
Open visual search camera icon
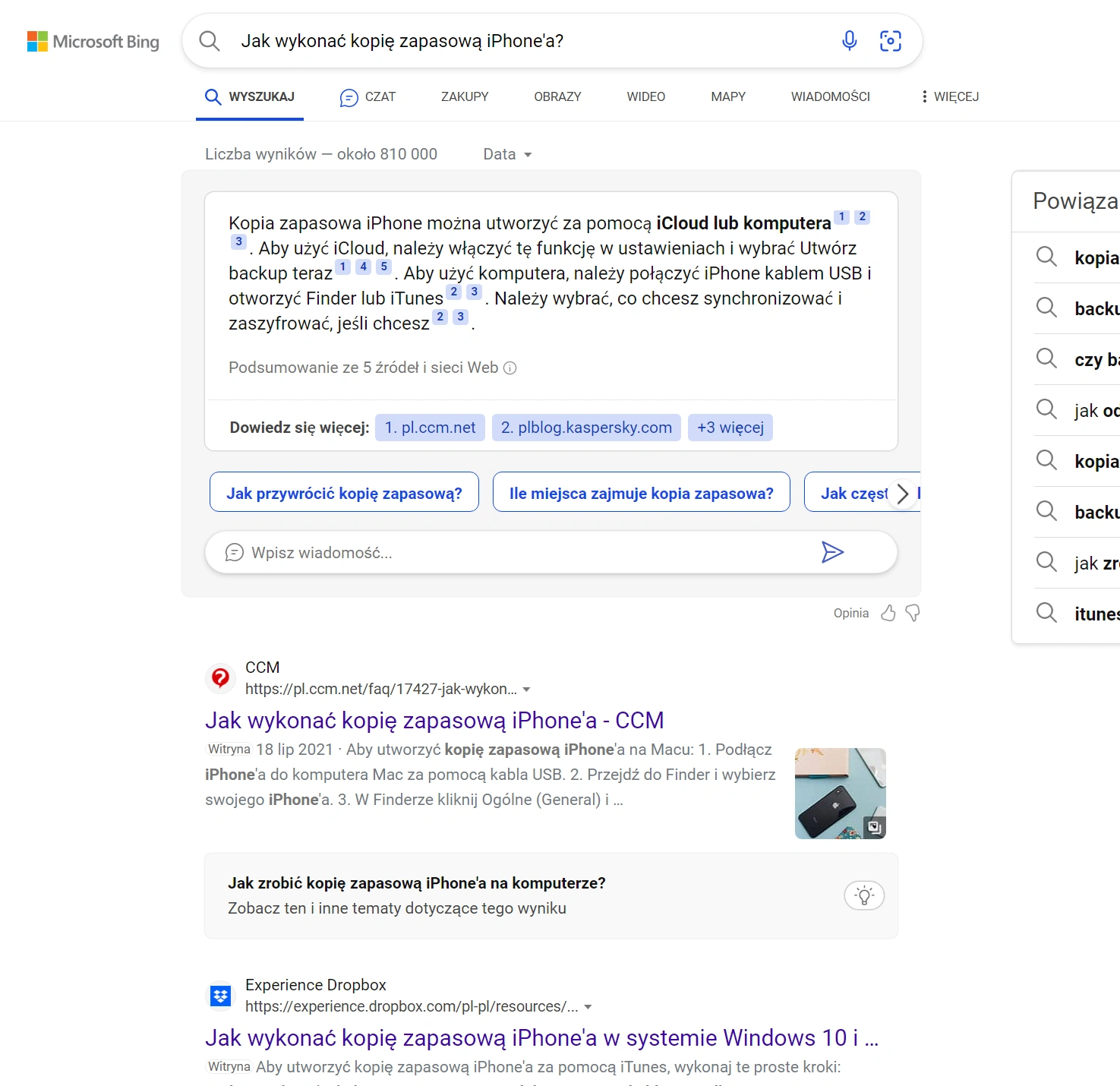891,41
